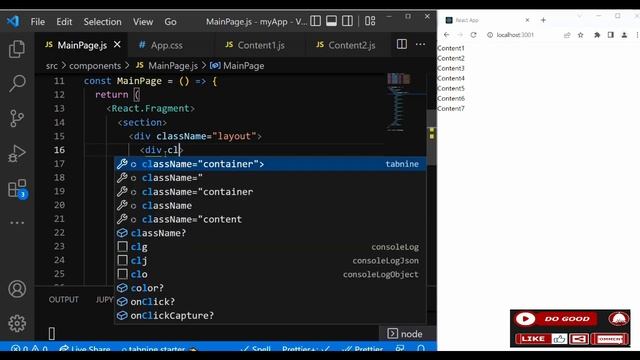Click line number 16 in gutter
Image resolution: width=640 pixels, height=360 pixels.
(x=59, y=150)
